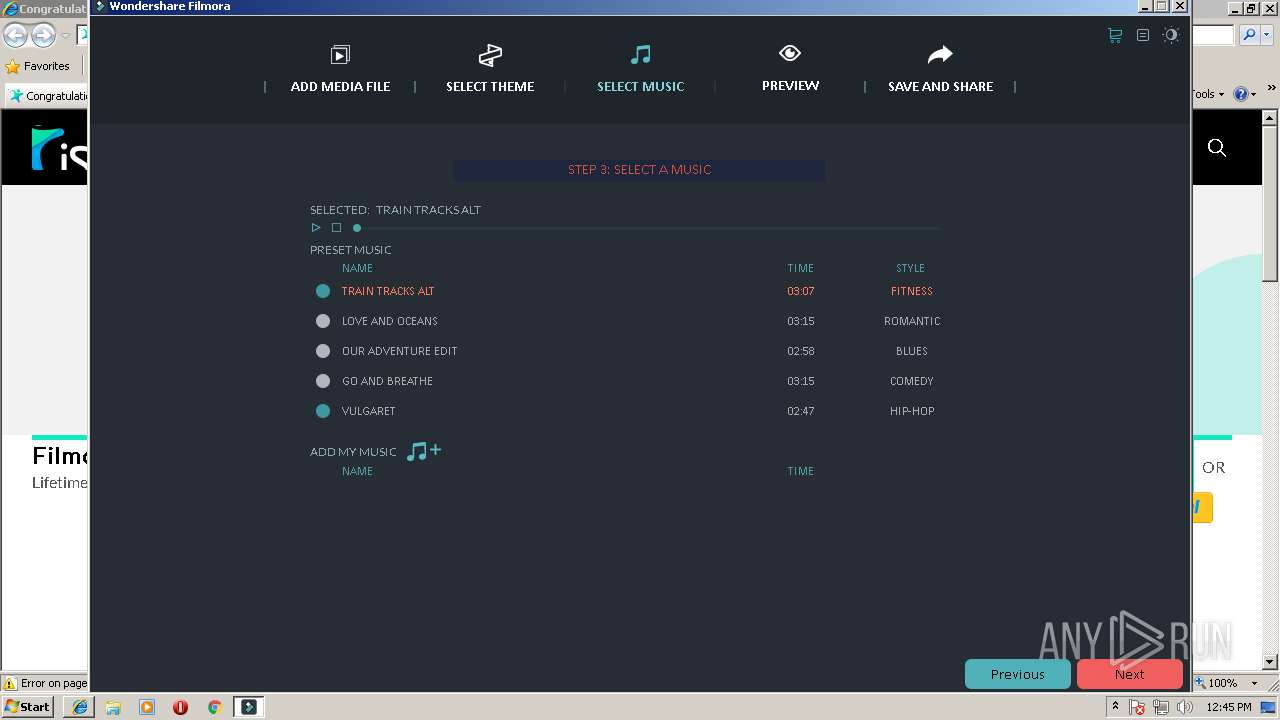Click the Select Theme icon
The height and width of the screenshot is (720, 1280).
click(x=490, y=55)
